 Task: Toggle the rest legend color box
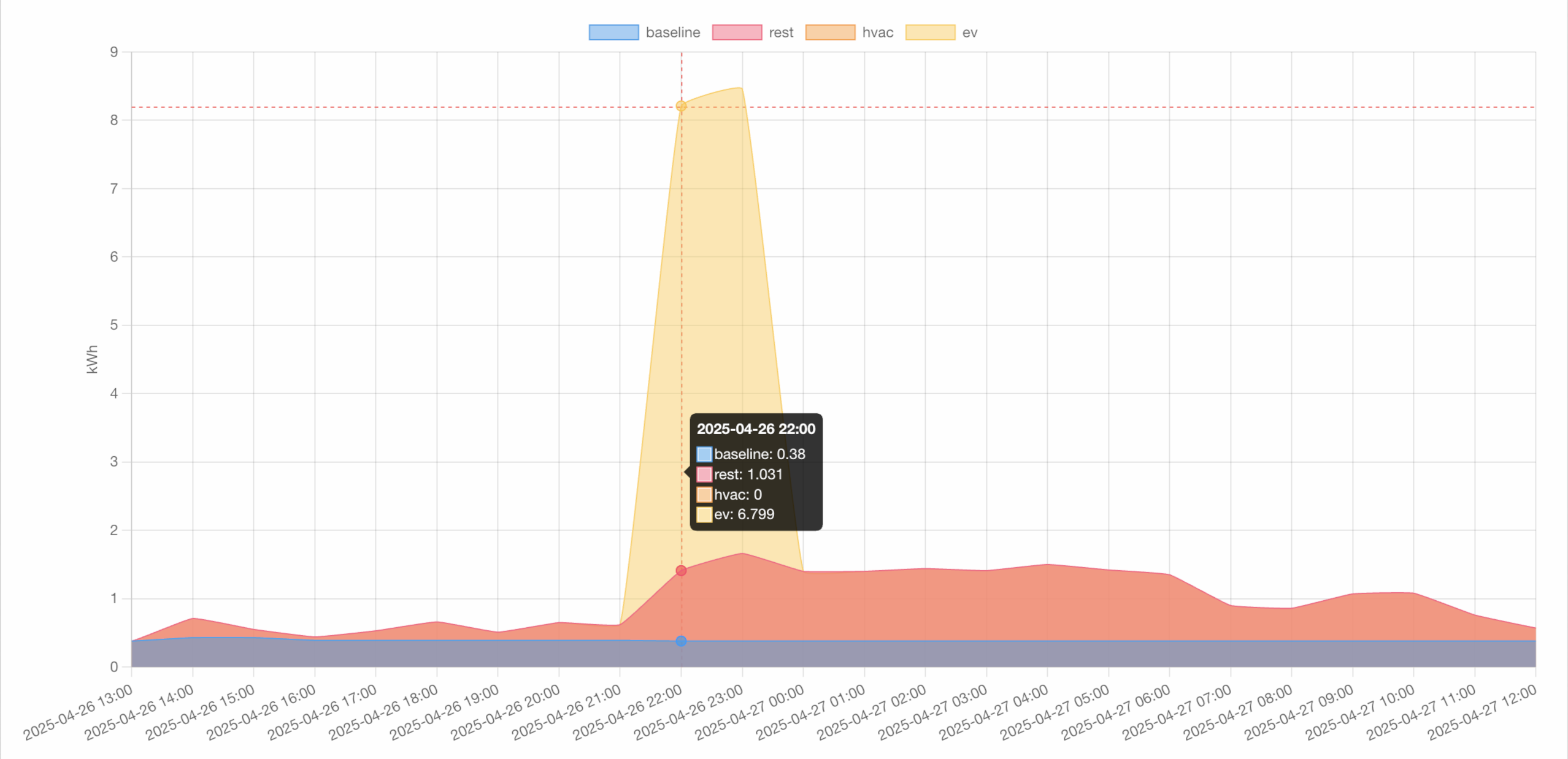click(737, 32)
